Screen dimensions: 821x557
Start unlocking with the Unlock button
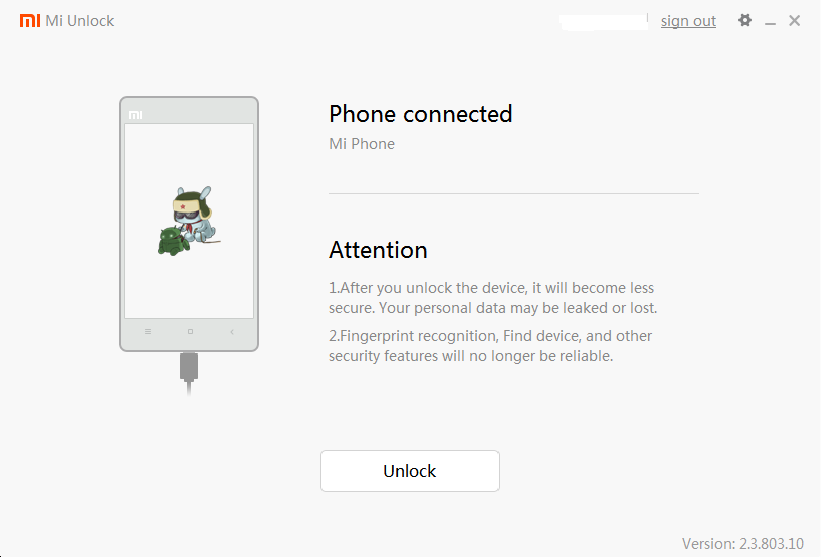[410, 471]
